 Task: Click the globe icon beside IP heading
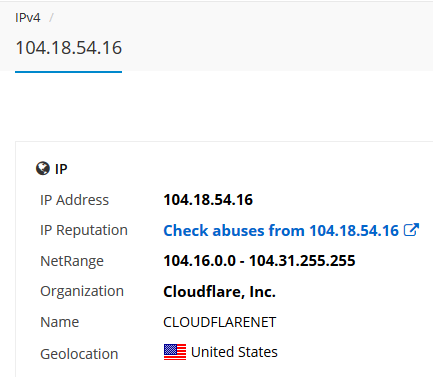[43, 169]
